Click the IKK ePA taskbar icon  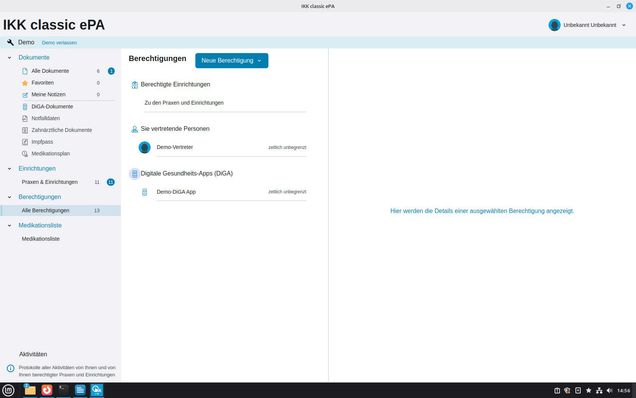point(97,390)
